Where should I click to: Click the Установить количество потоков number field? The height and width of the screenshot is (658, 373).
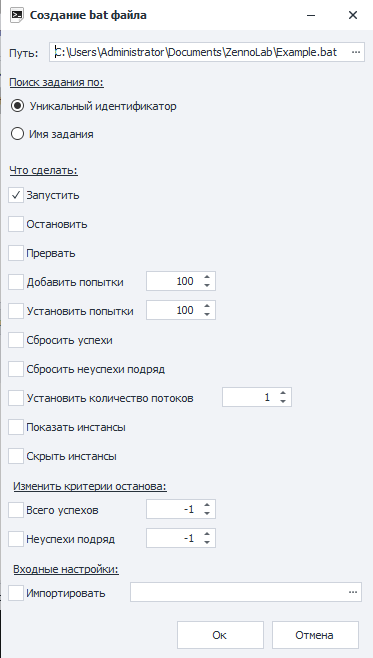250,397
